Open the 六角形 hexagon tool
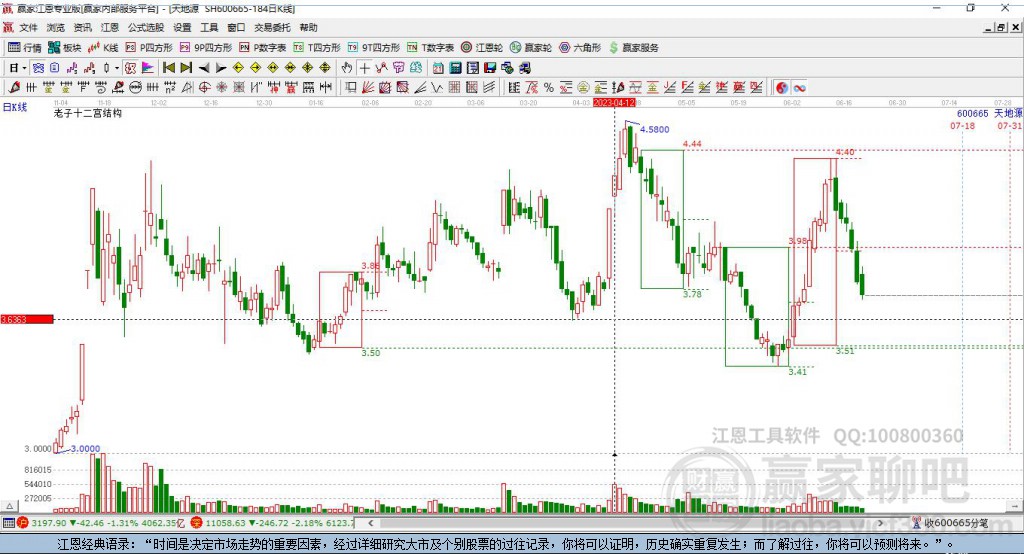 coord(580,48)
